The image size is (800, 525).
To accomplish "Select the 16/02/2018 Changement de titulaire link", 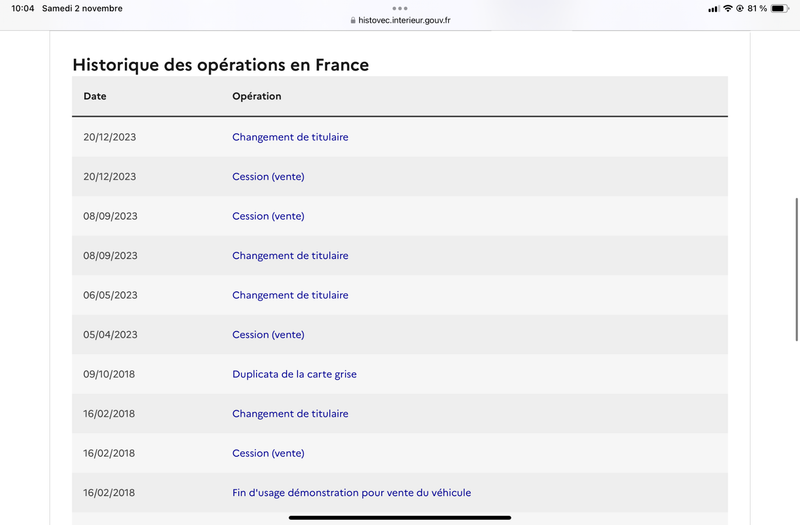I will point(290,414).
